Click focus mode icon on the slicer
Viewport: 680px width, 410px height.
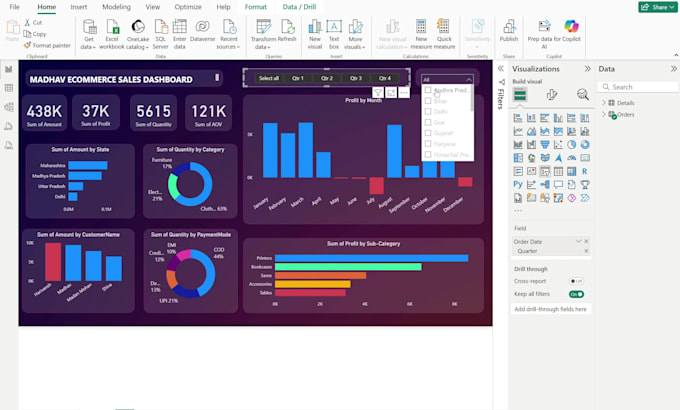(x=391, y=92)
